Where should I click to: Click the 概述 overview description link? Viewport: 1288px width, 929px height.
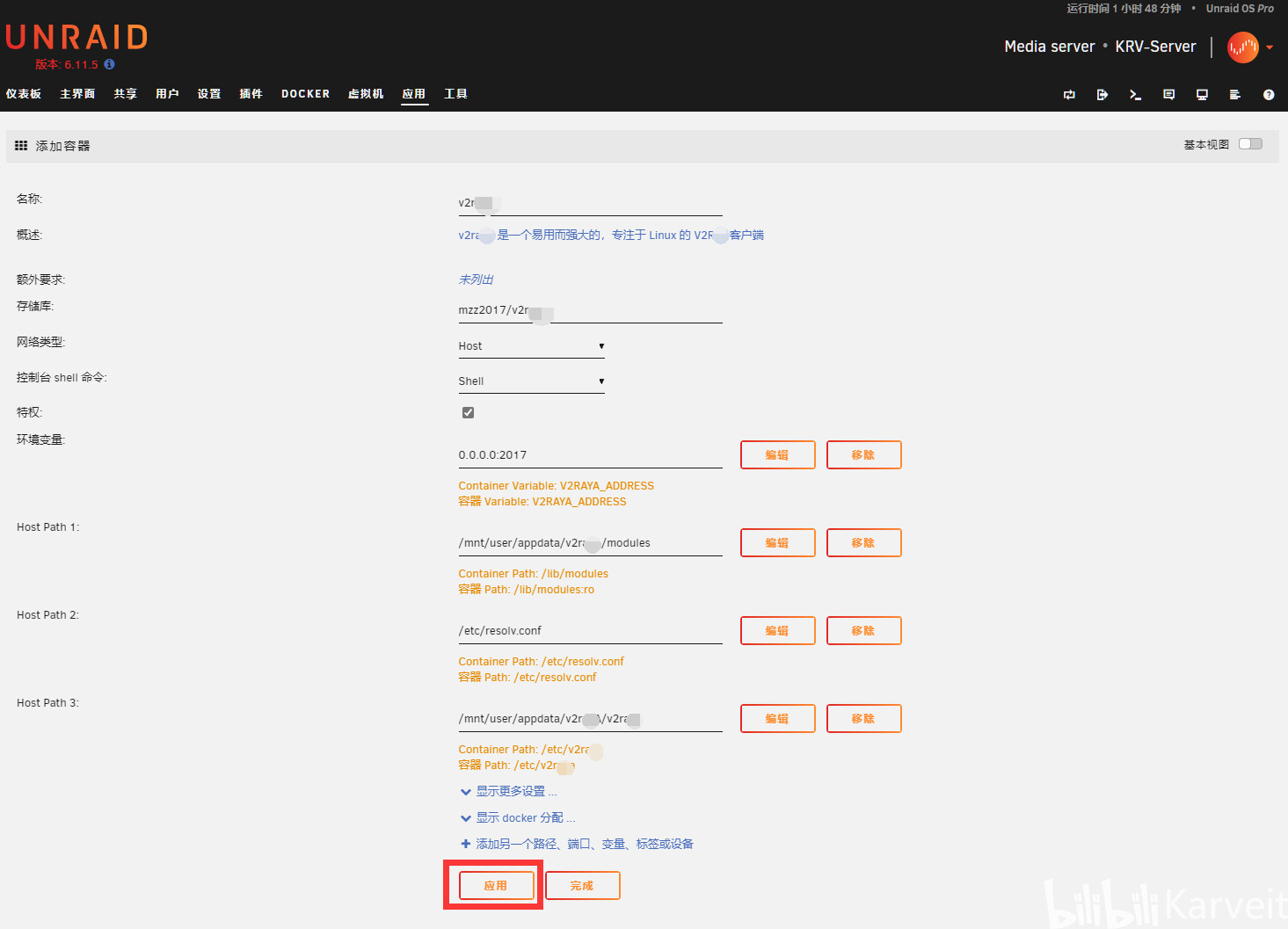pyautogui.click(x=611, y=236)
